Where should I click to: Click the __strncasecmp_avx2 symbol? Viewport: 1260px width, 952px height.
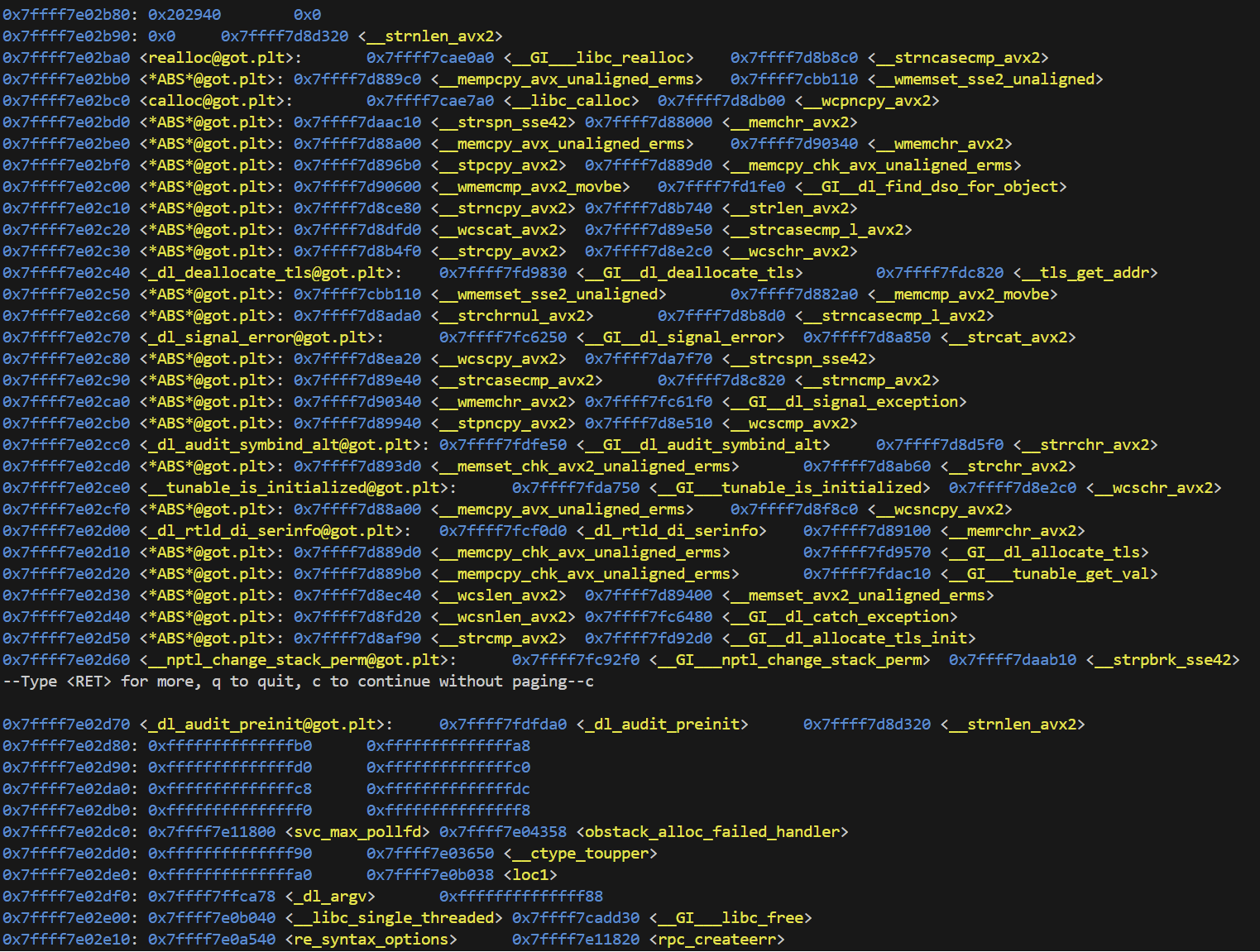[x=958, y=58]
